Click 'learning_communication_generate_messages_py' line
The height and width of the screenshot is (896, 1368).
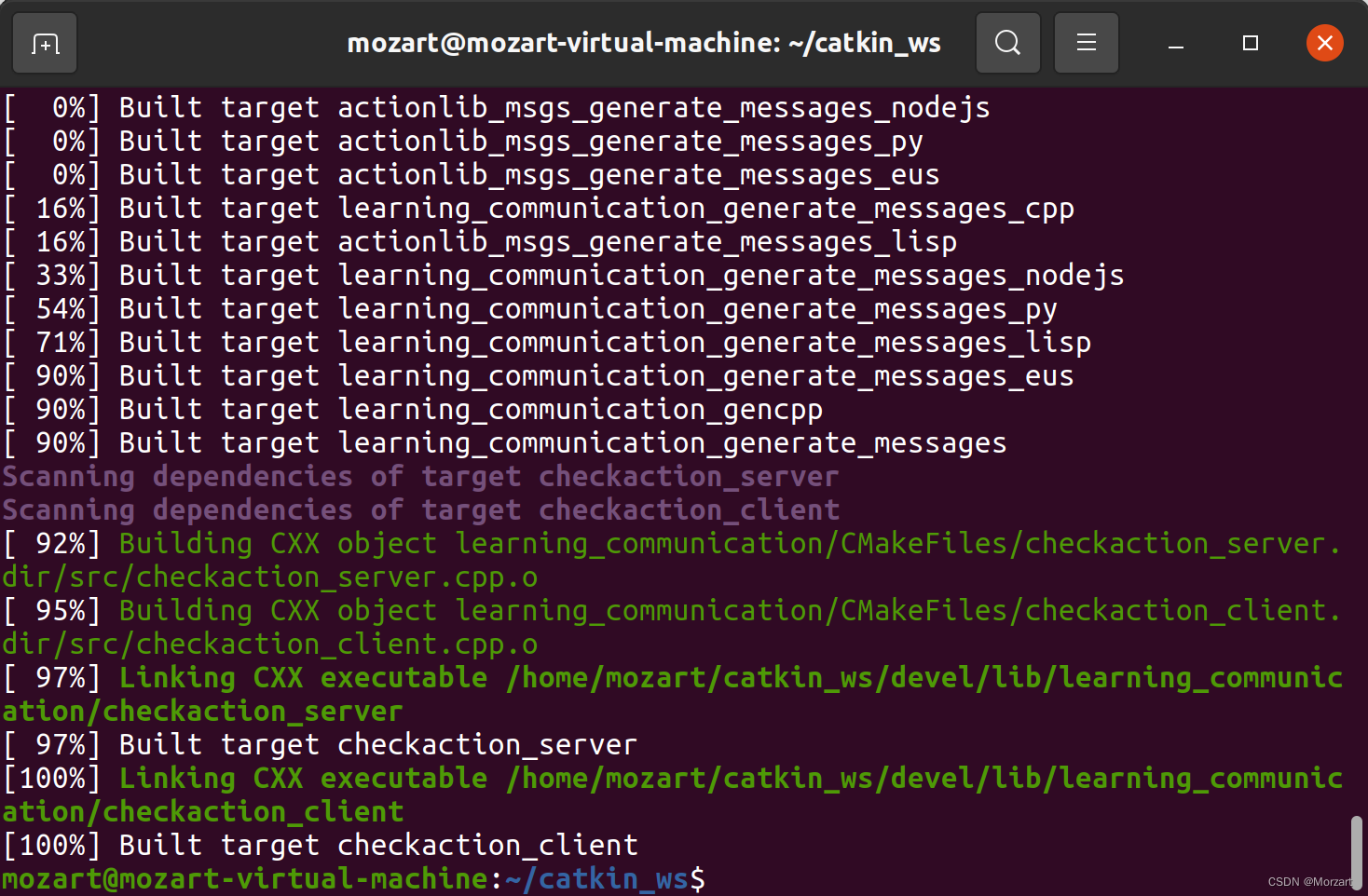click(530, 309)
